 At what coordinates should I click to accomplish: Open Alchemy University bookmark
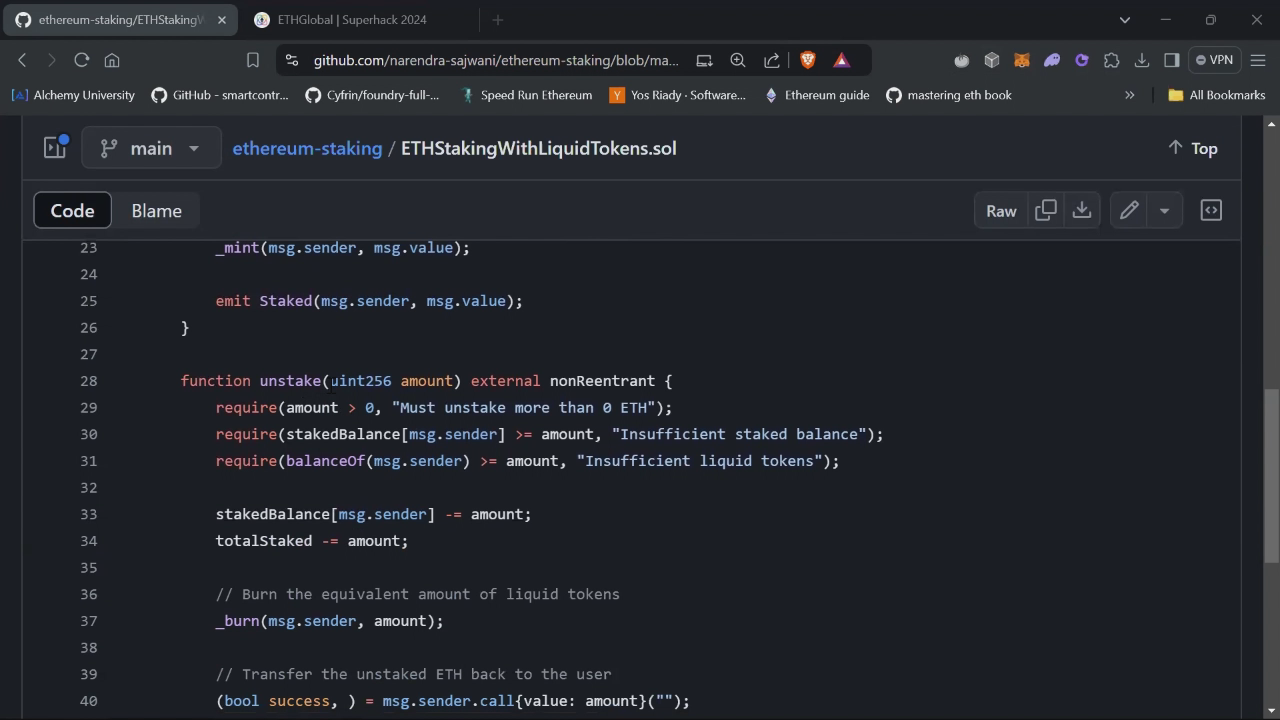click(73, 95)
